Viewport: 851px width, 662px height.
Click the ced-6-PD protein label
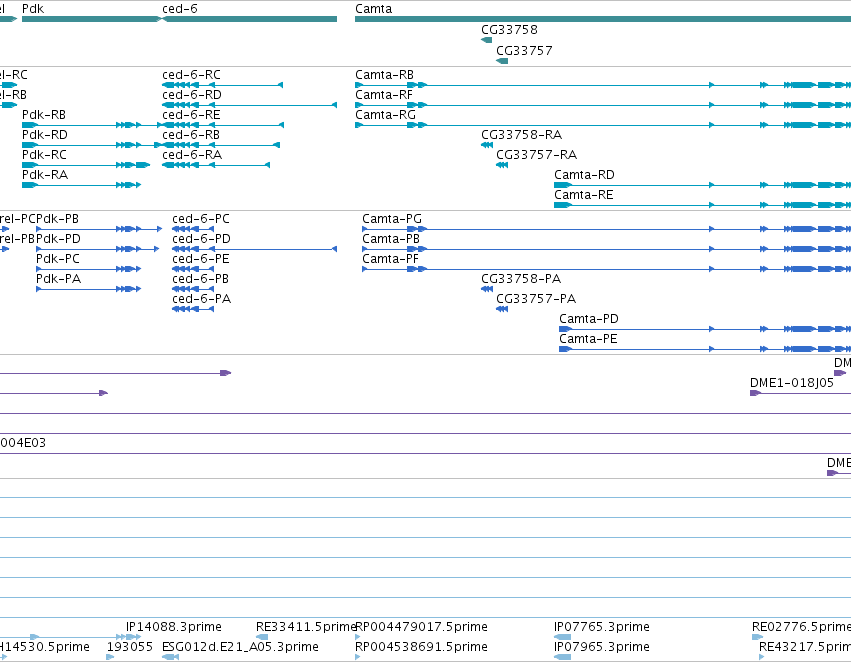click(x=201, y=239)
